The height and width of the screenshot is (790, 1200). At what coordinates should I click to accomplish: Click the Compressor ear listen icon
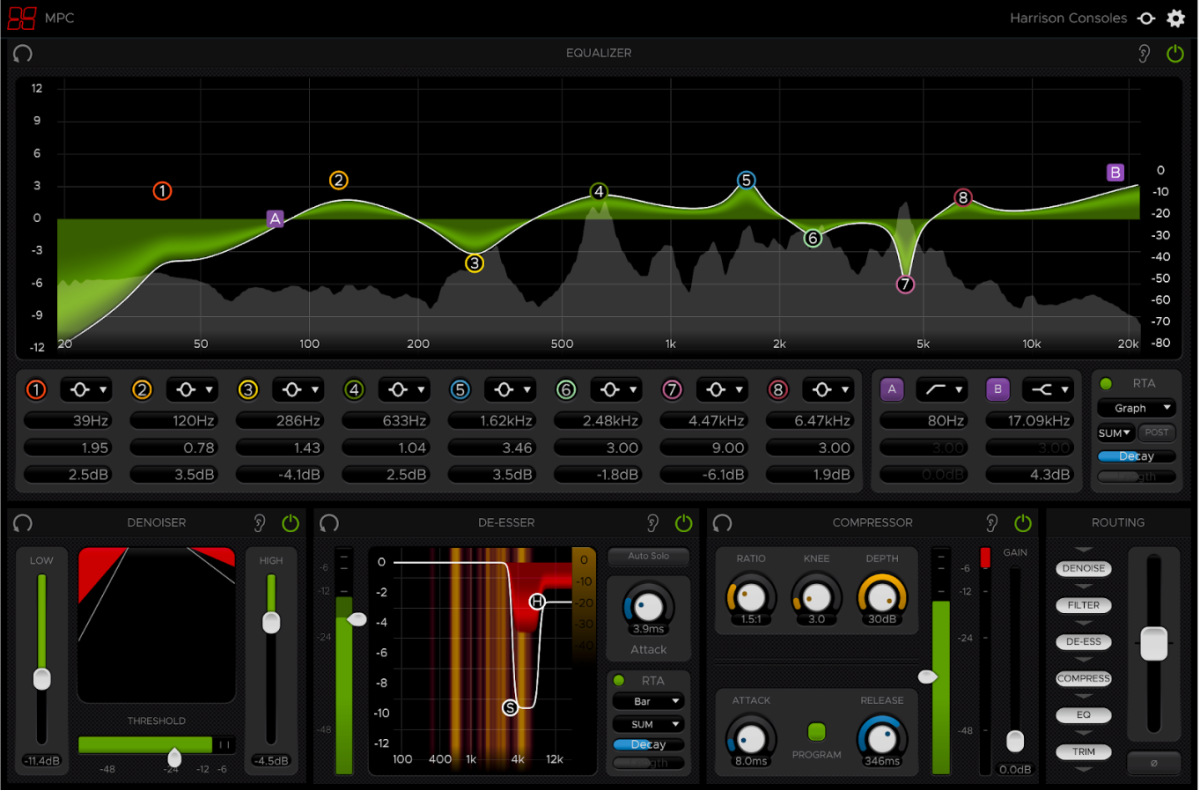993,522
